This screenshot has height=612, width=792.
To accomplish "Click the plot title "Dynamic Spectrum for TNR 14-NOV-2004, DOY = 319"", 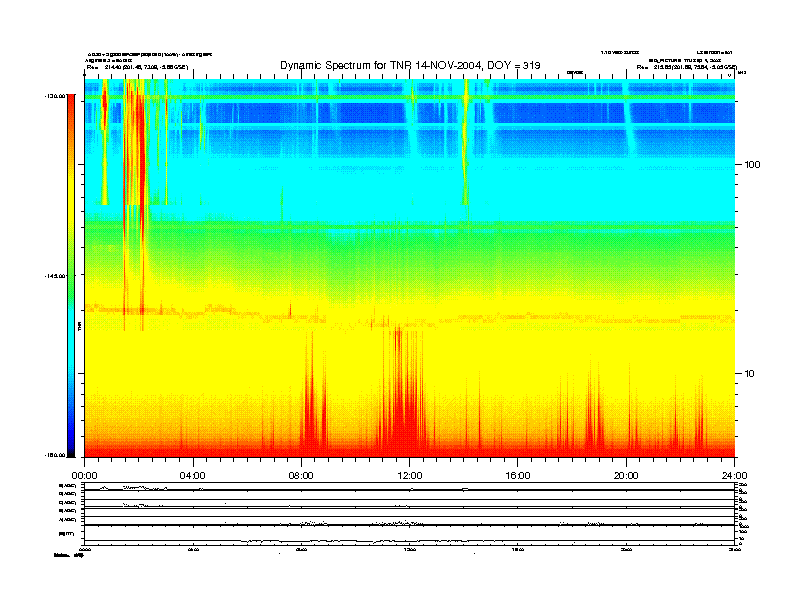I will click(410, 66).
